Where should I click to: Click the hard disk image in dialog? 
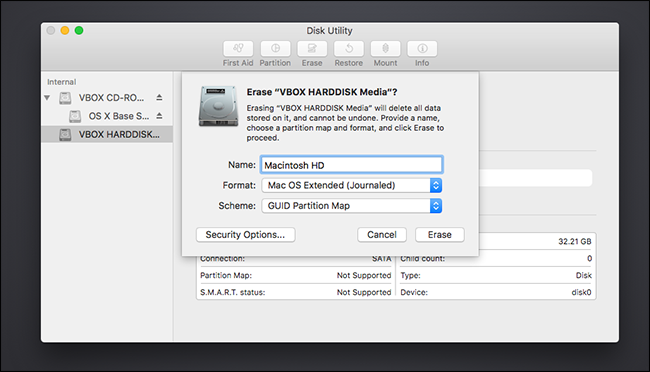(x=218, y=106)
